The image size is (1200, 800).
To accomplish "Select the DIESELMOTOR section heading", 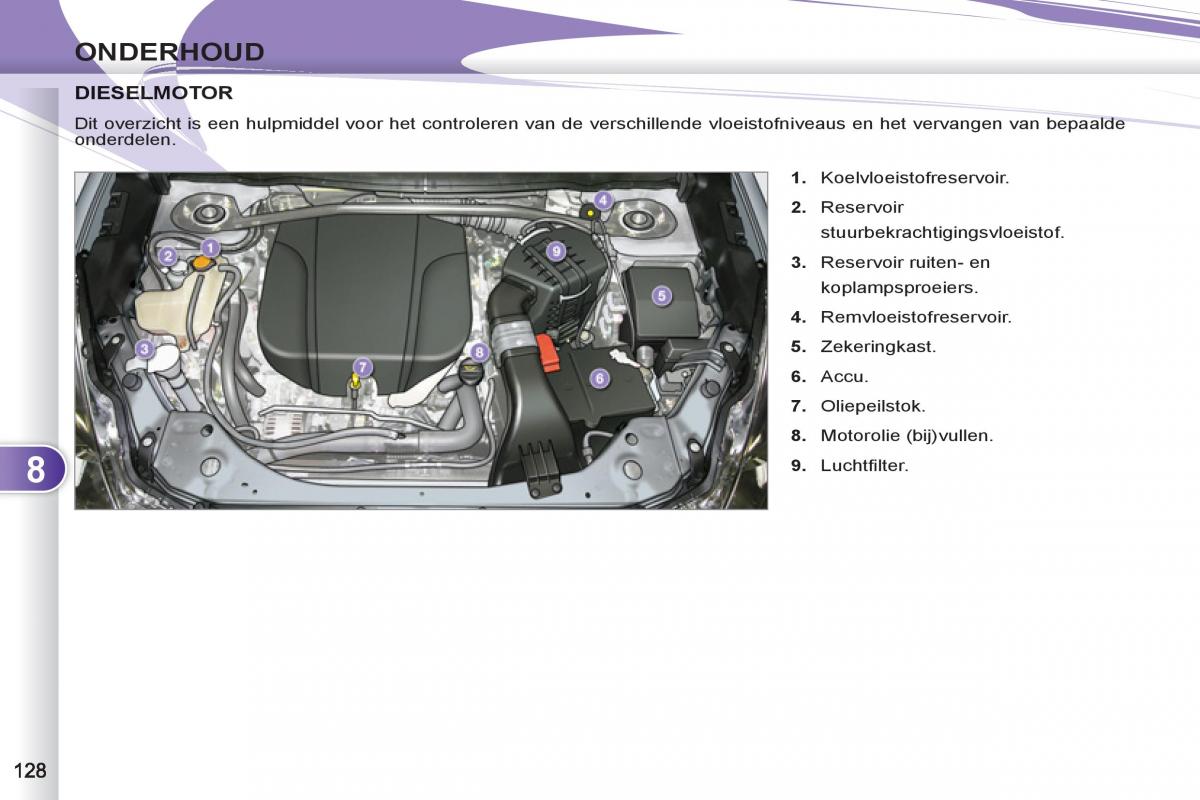I will tap(154, 93).
